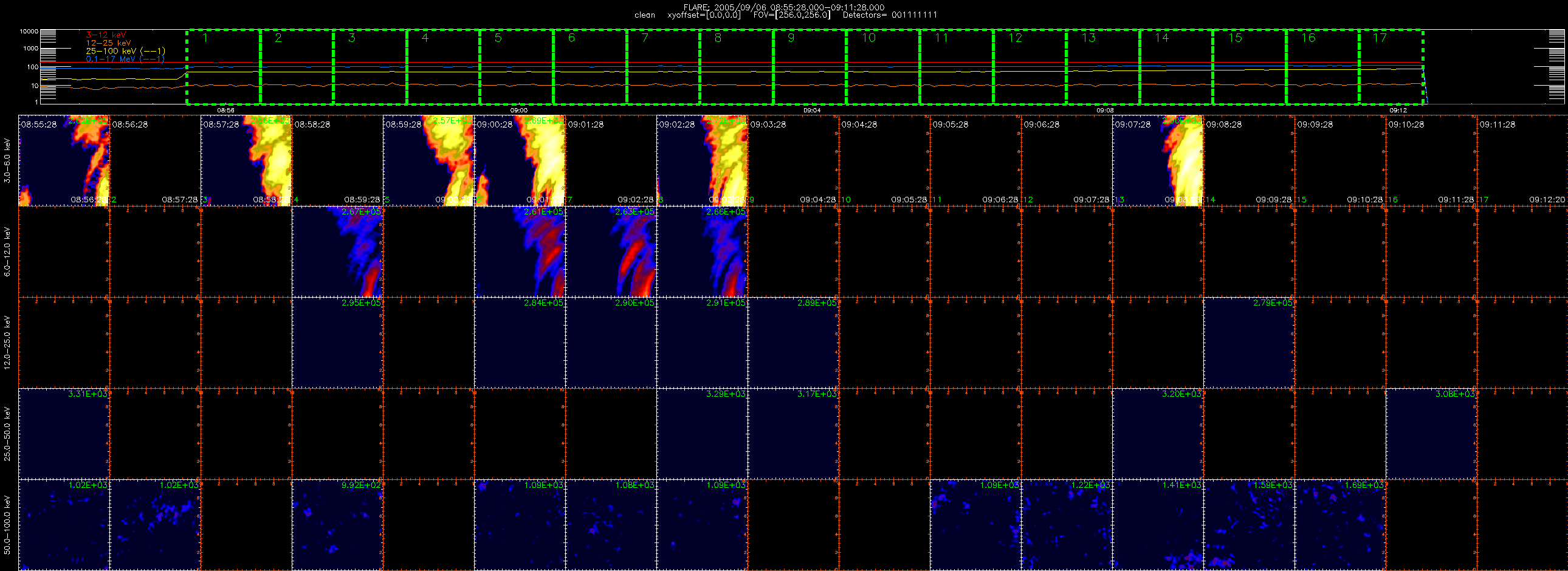Open the 3.0-6.0 keV image starting 08:57:28
Image resolution: width=1568 pixels, height=571 pixels.
click(x=247, y=160)
